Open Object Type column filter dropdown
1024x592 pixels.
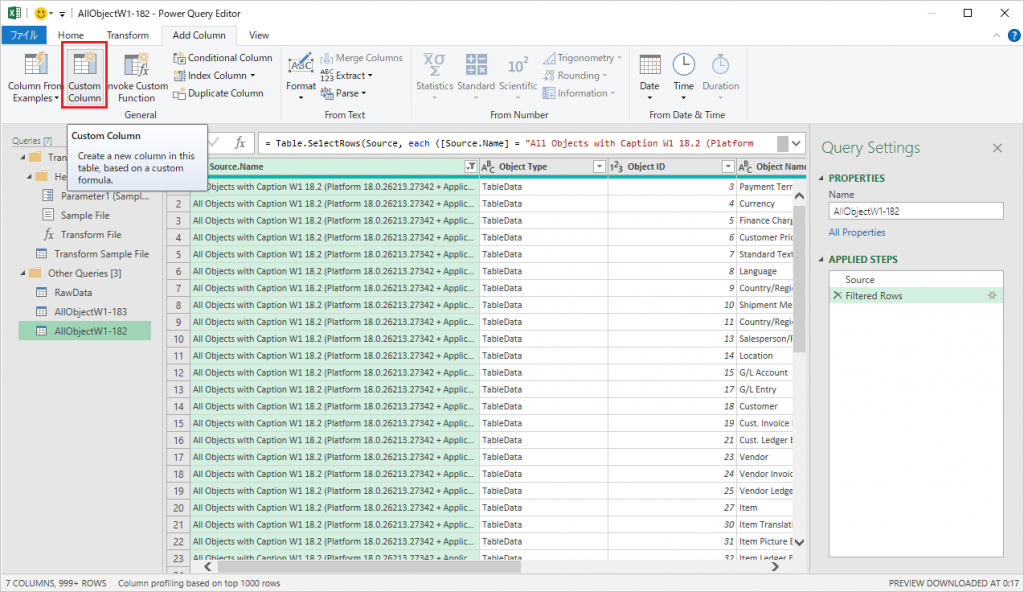[x=599, y=167]
